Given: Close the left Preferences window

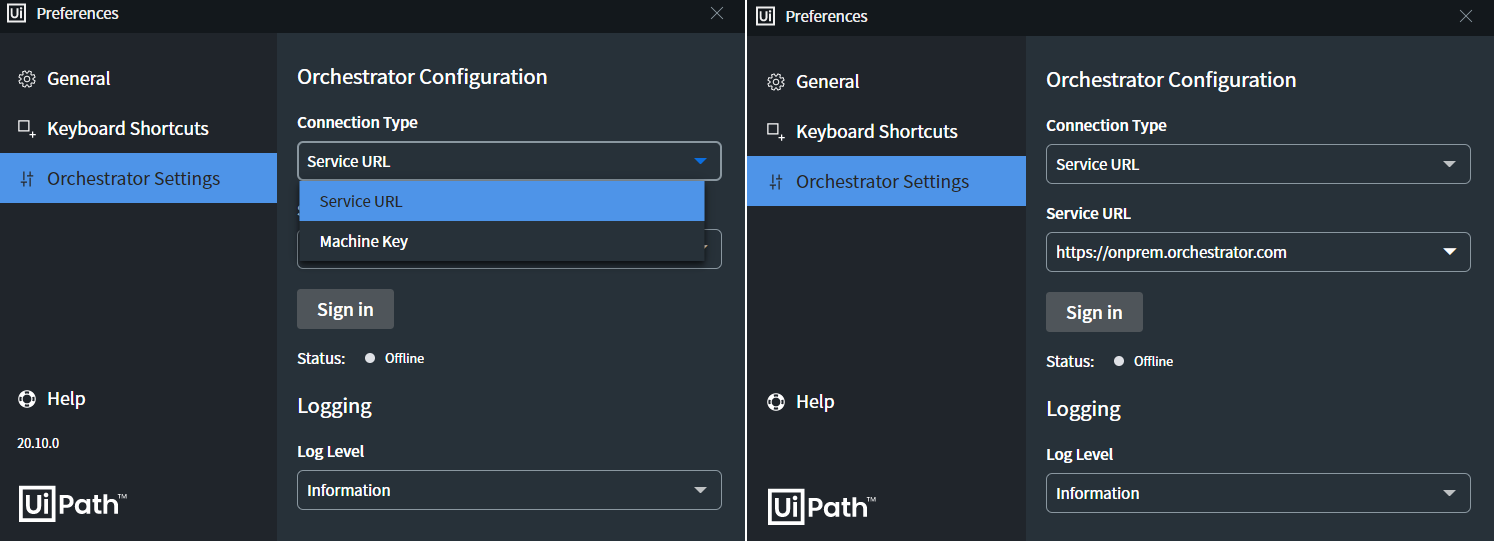Looking at the screenshot, I should pos(717,13).
